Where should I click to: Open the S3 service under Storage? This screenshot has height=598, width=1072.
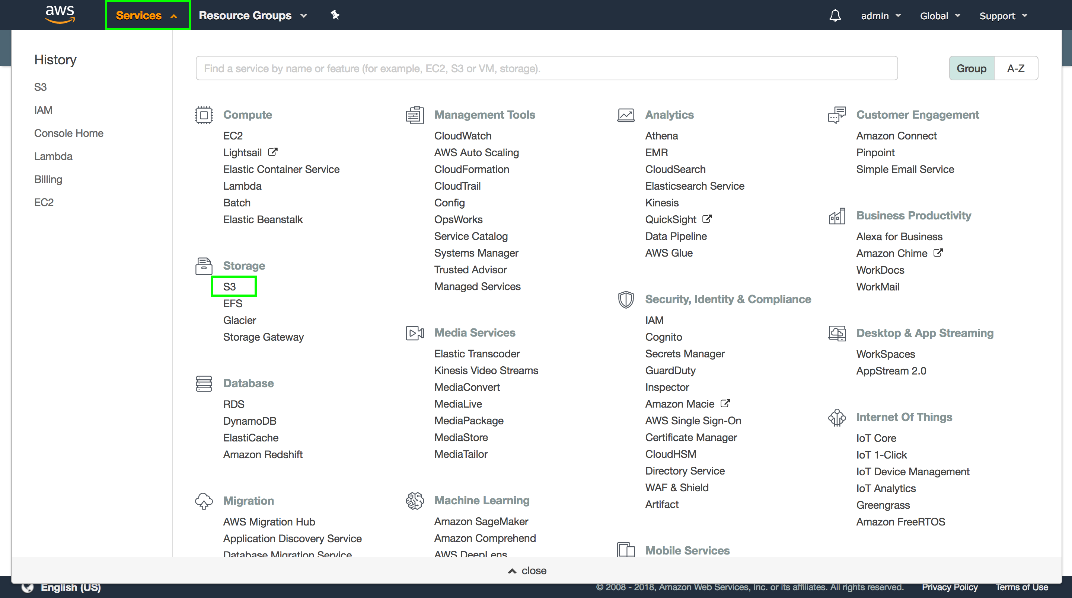pos(230,287)
